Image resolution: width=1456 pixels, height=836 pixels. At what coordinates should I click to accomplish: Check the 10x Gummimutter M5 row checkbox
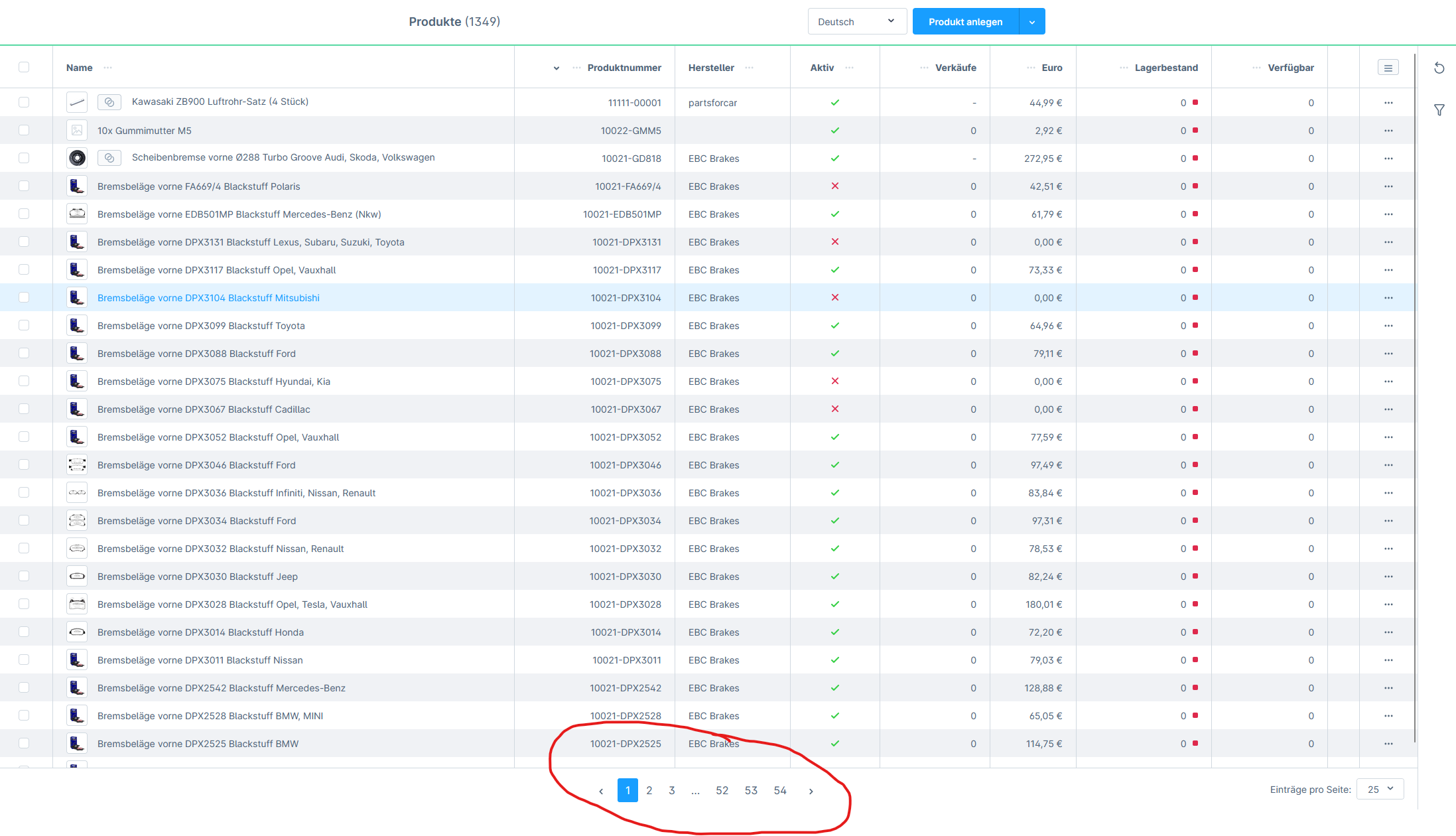pyautogui.click(x=24, y=130)
